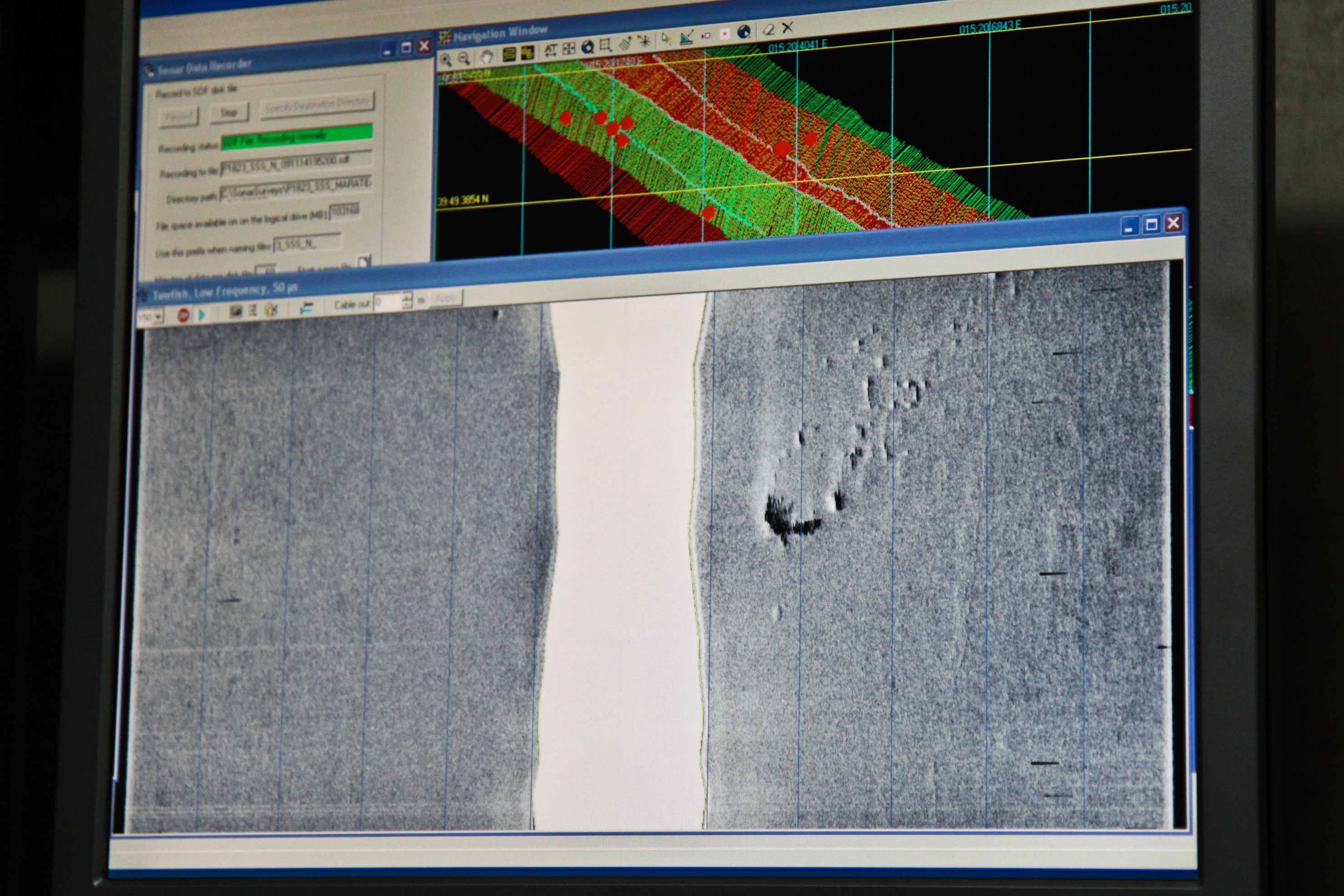The width and height of the screenshot is (1344, 896).
Task: Click the black X delete icon in toolbar
Action: [x=787, y=27]
